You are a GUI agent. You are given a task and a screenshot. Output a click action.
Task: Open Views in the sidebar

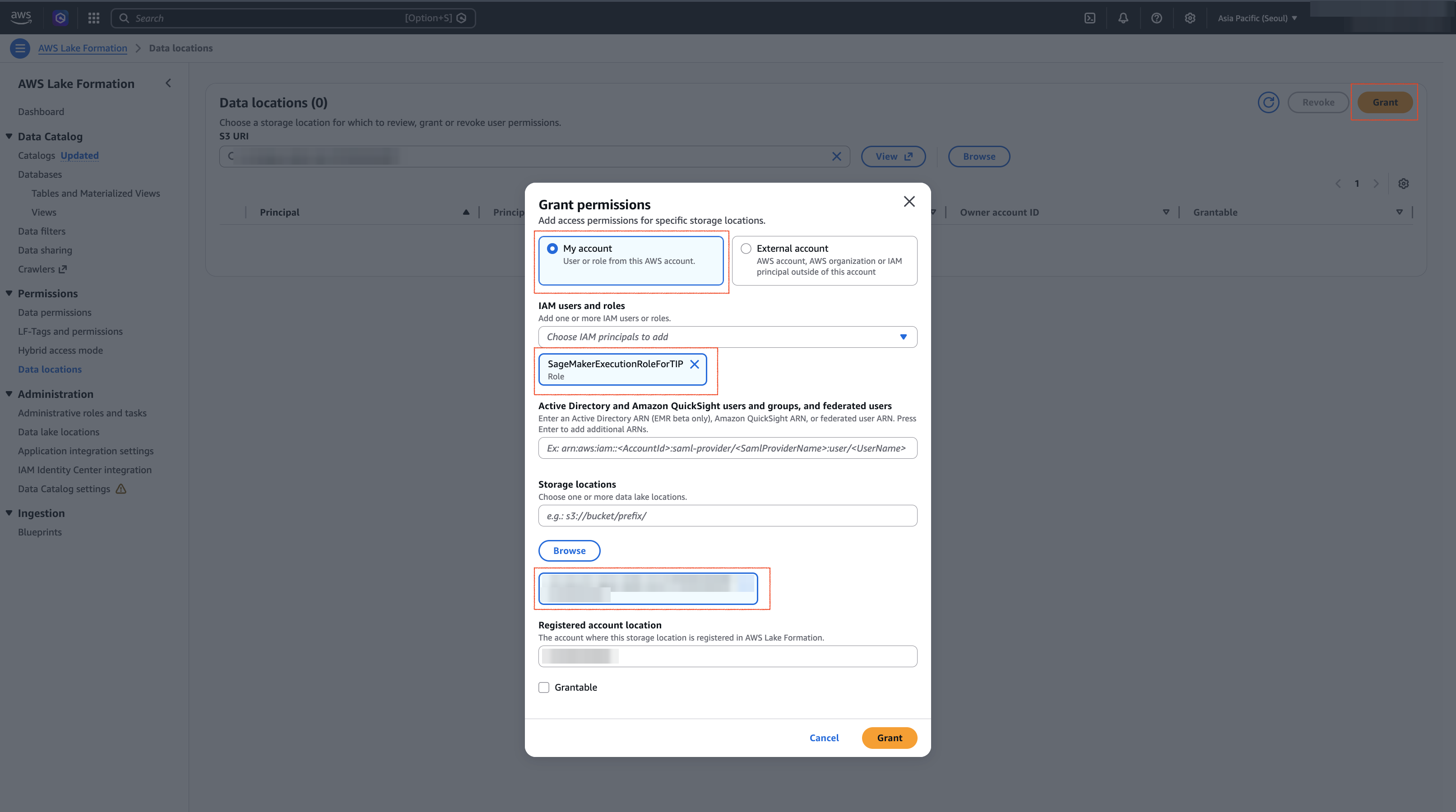(x=44, y=212)
